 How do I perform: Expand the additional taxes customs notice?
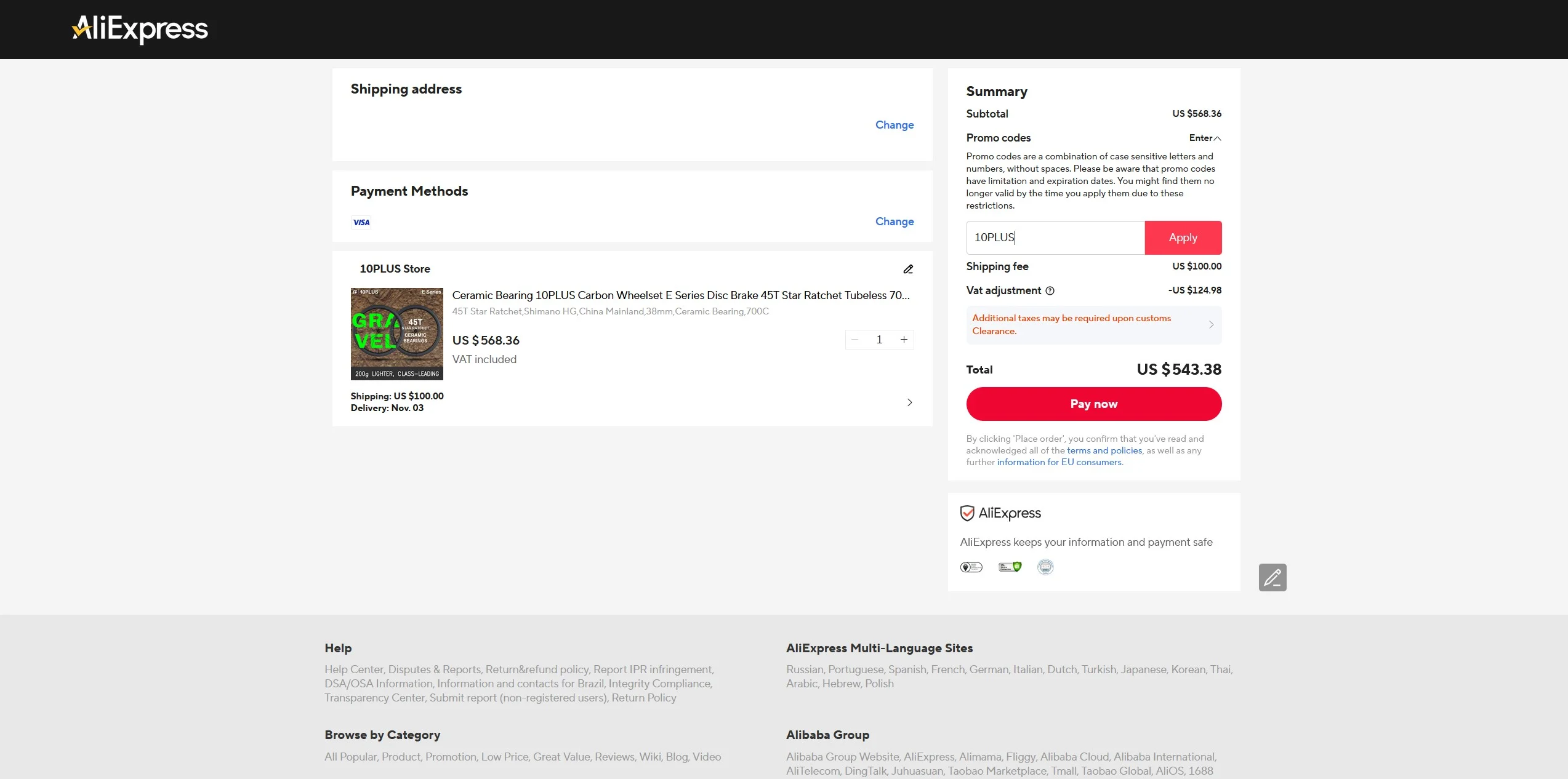pos(1094,325)
